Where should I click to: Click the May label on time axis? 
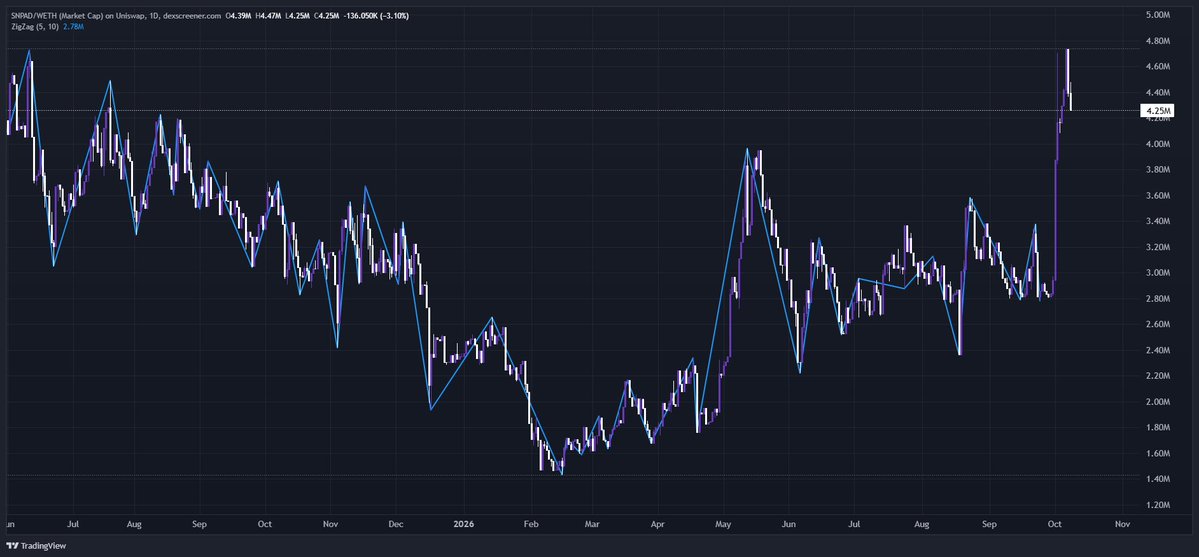pyautogui.click(x=723, y=526)
